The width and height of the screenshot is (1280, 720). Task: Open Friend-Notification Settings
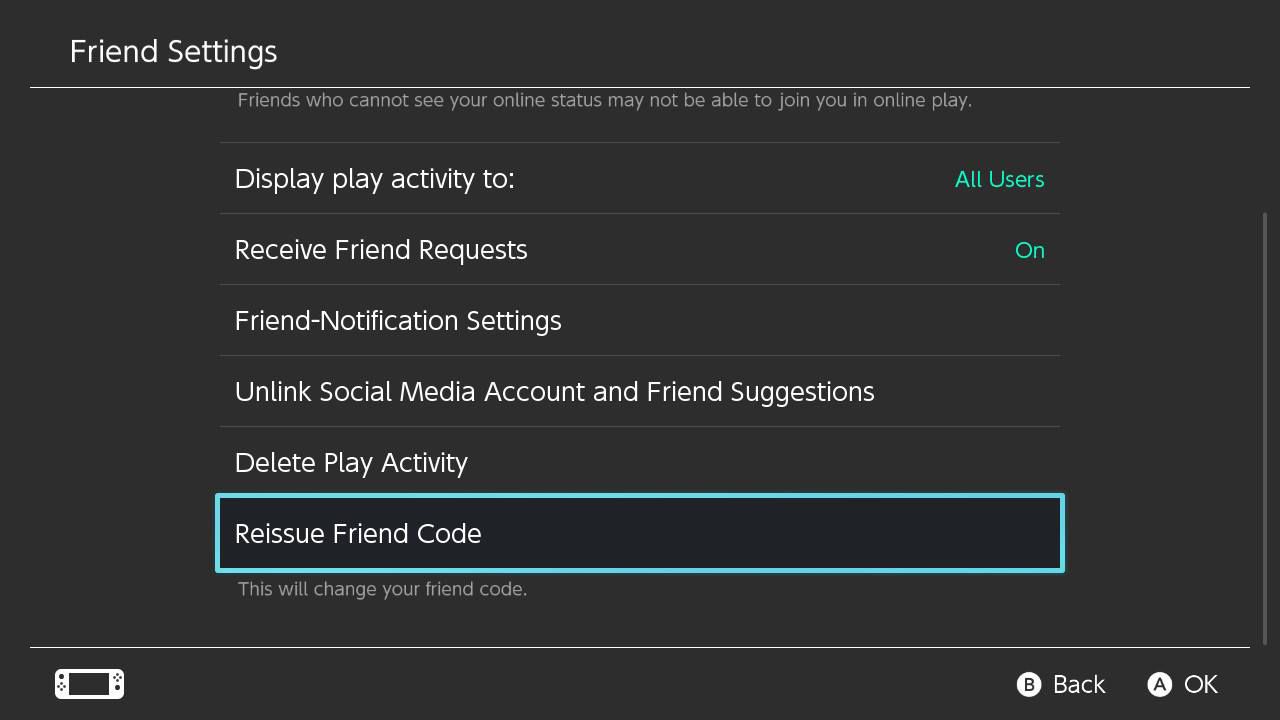pyautogui.click(x=398, y=321)
